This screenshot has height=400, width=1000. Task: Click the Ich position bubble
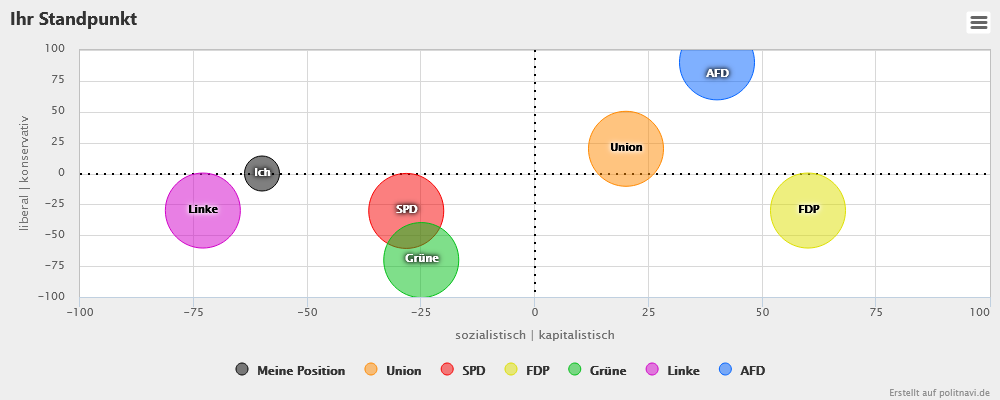click(x=262, y=173)
